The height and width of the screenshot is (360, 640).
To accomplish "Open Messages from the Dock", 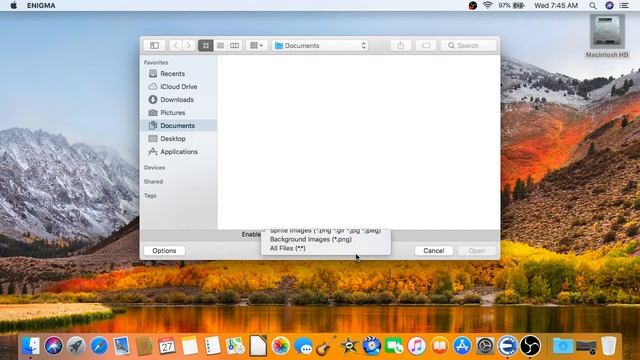I will click(303, 346).
